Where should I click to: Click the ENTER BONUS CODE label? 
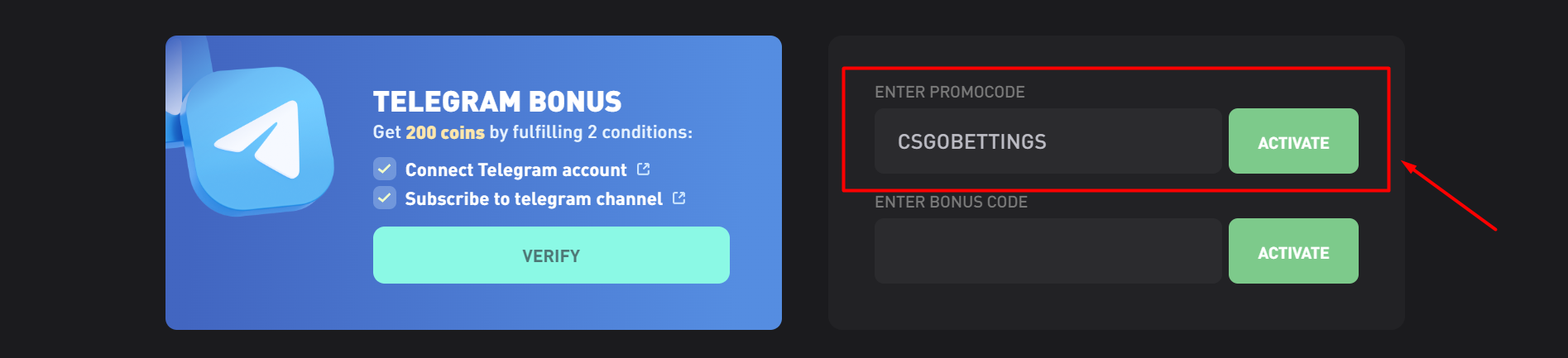point(951,202)
